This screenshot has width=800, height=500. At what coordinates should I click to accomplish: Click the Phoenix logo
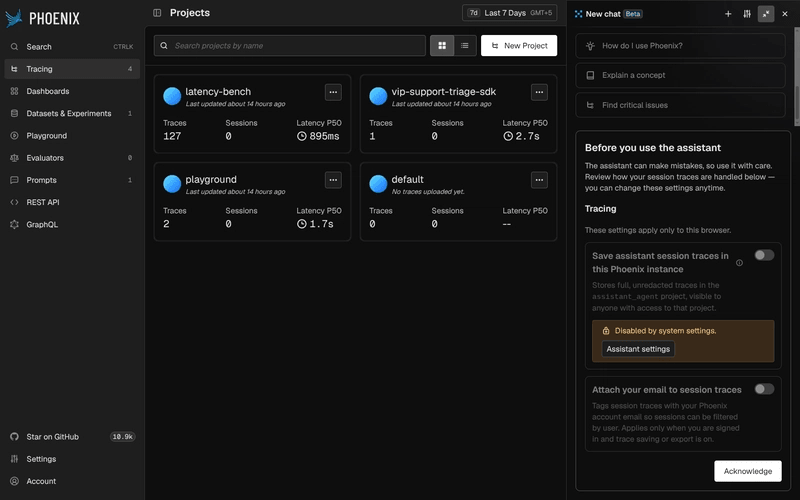point(42,18)
